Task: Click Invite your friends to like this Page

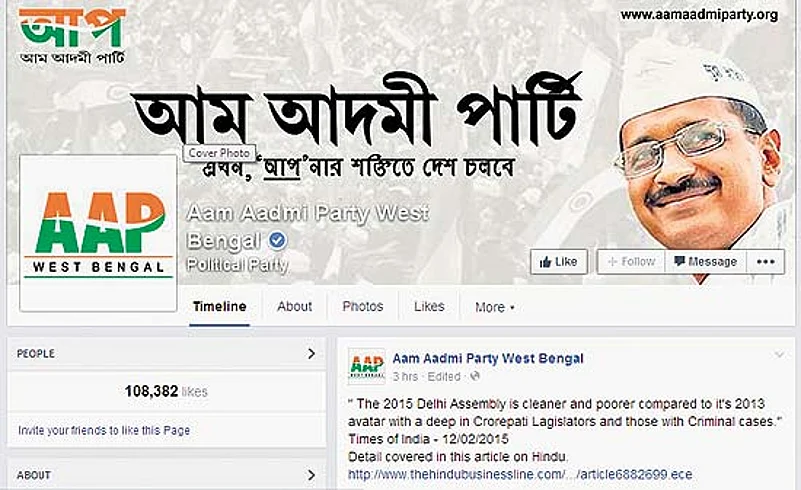Action: (104, 430)
